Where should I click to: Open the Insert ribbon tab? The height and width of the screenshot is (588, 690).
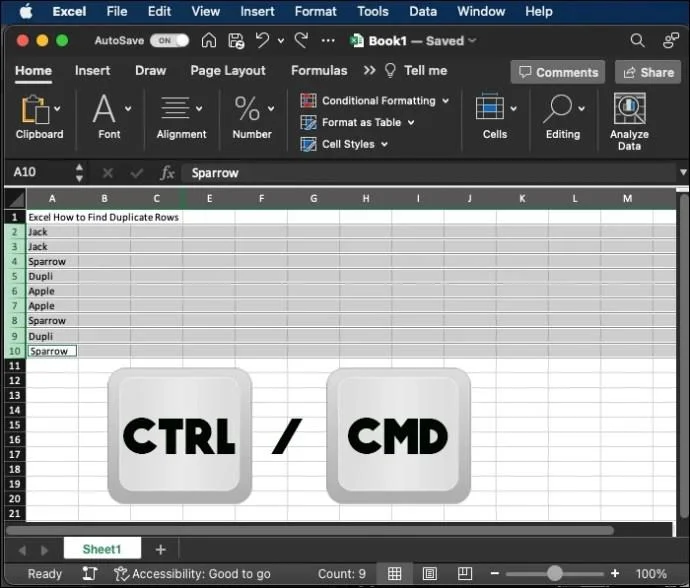(x=92, y=71)
